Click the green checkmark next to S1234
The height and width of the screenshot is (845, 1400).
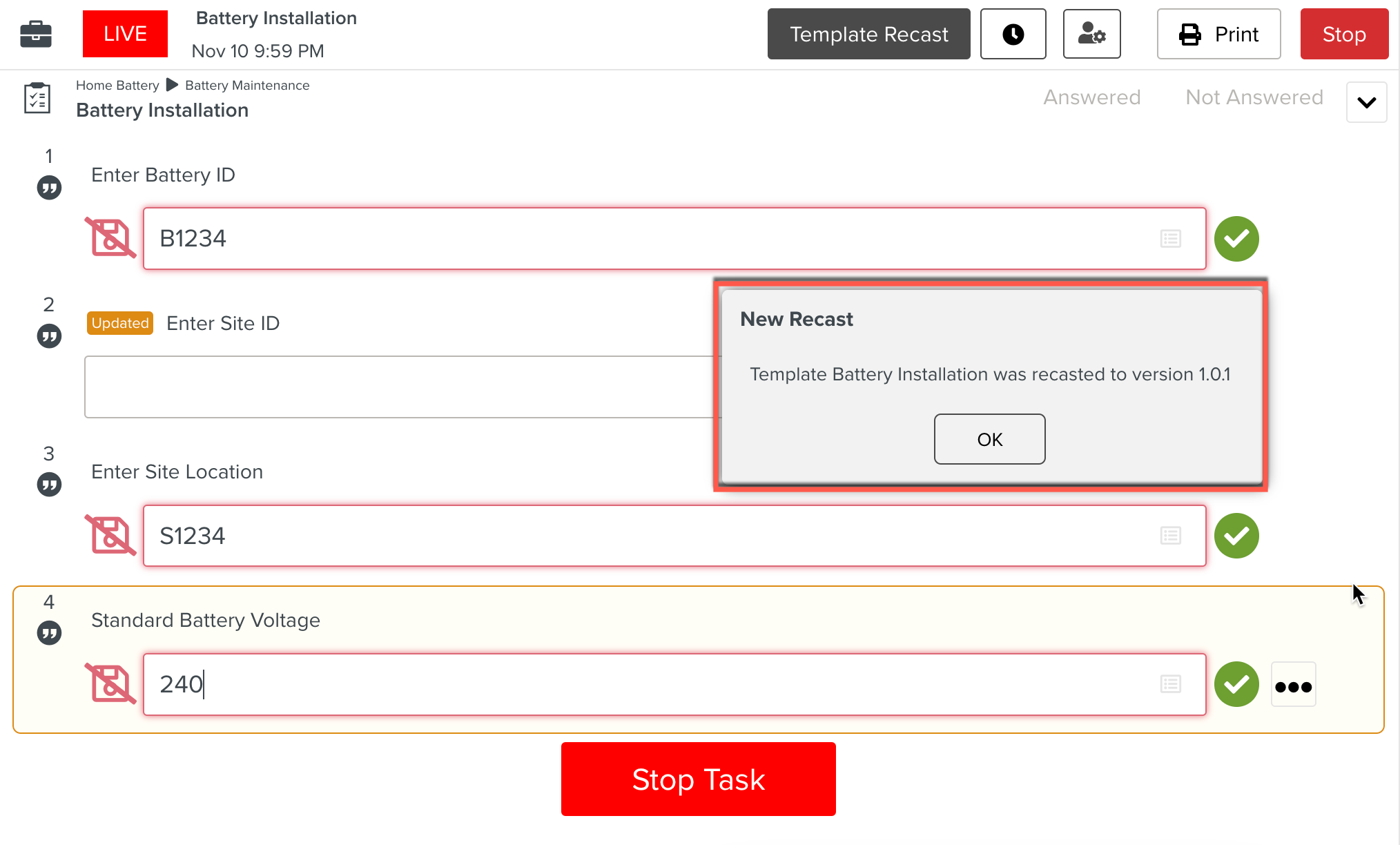(1236, 535)
